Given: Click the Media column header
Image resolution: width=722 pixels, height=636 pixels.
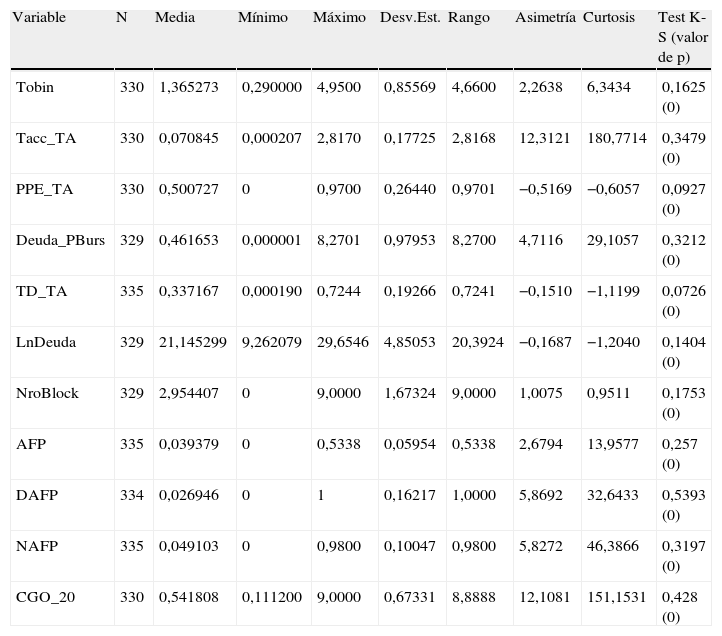Looking at the screenshot, I should tap(175, 18).
